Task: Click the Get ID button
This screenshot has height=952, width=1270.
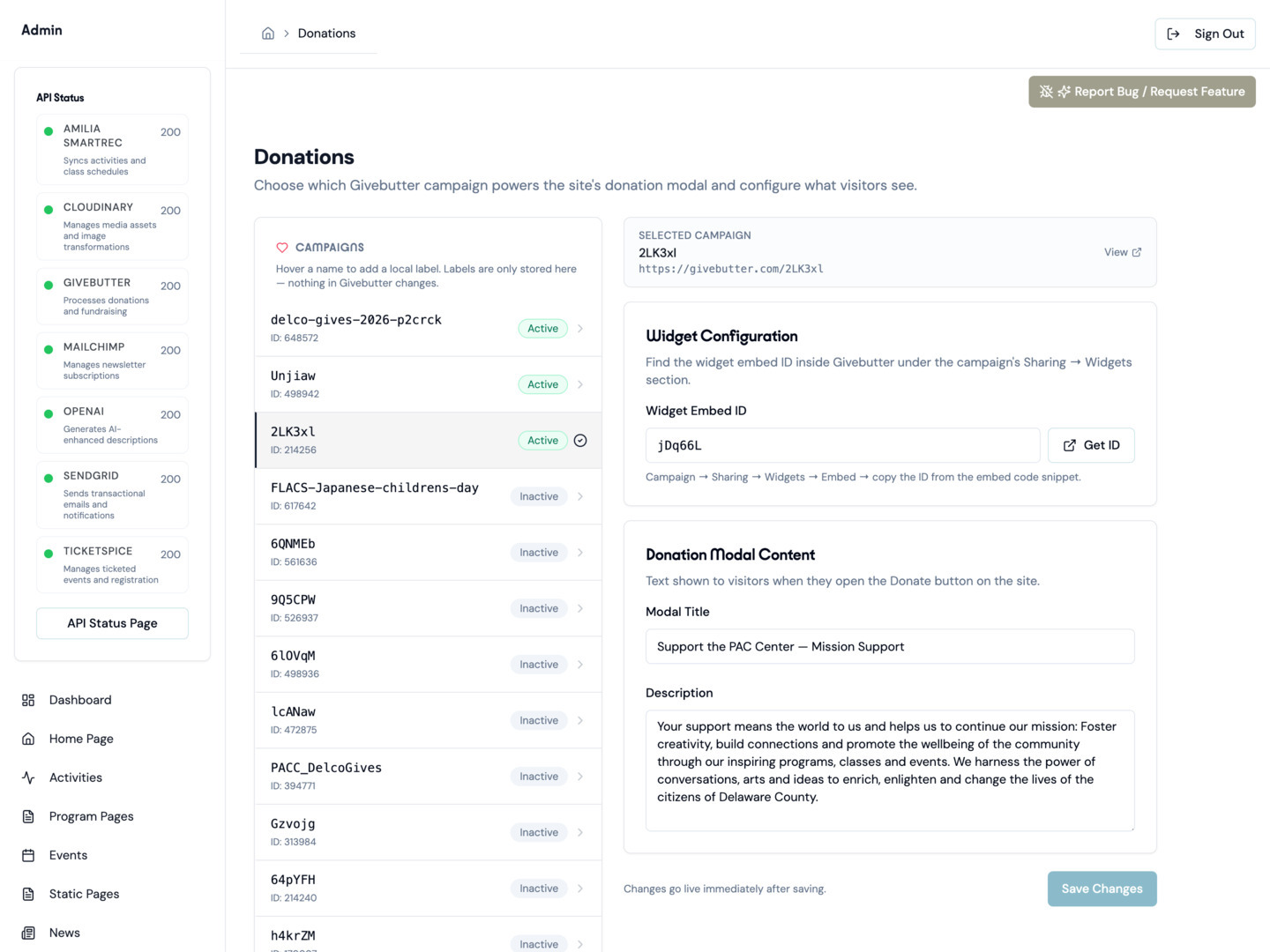Action: pyautogui.click(x=1091, y=445)
